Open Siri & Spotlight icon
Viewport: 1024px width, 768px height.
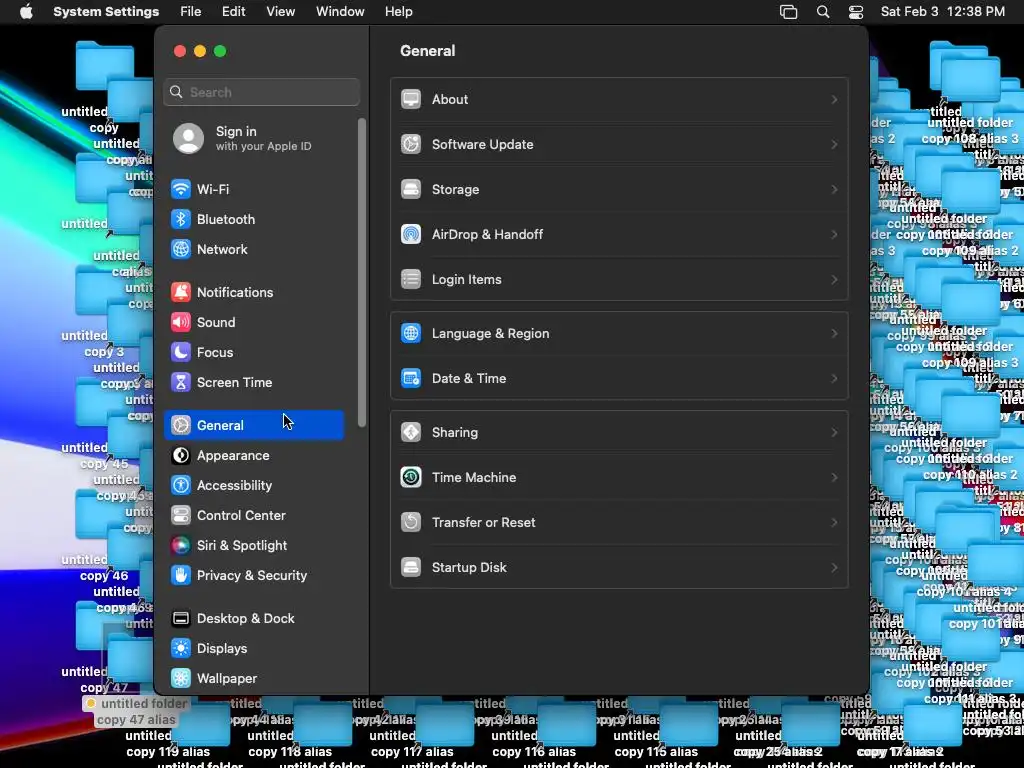[x=181, y=546]
